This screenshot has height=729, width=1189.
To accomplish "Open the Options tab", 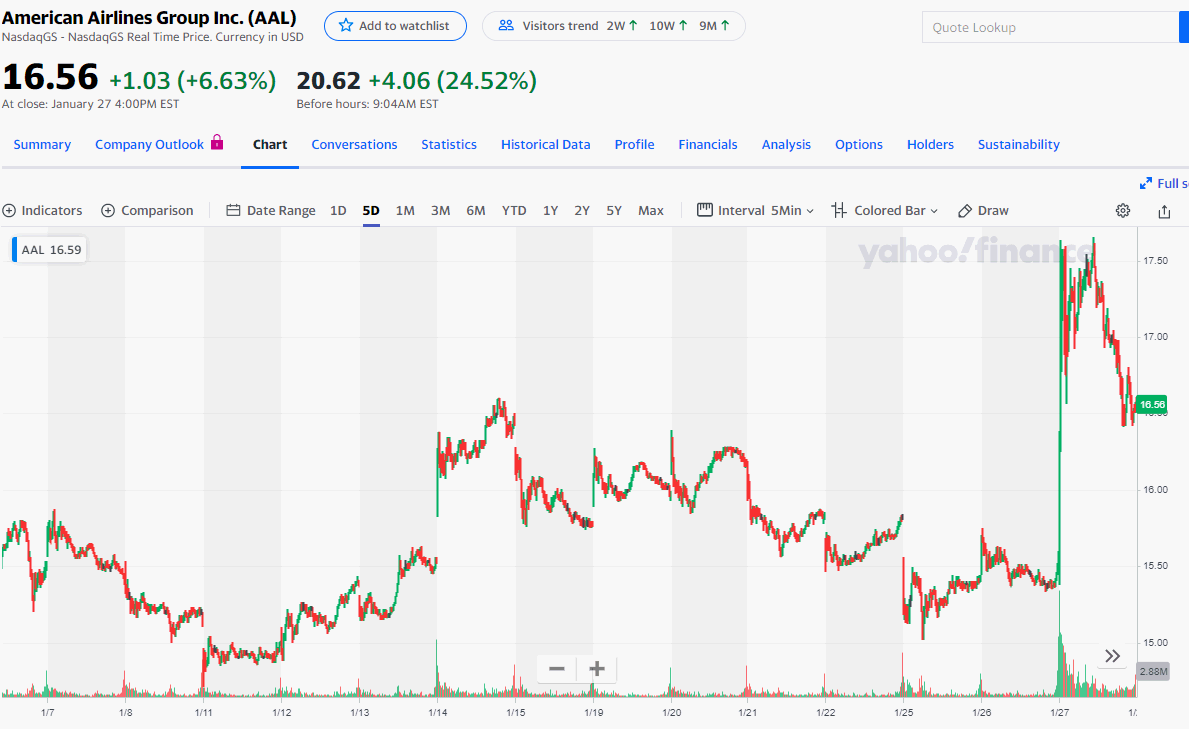I will (858, 144).
